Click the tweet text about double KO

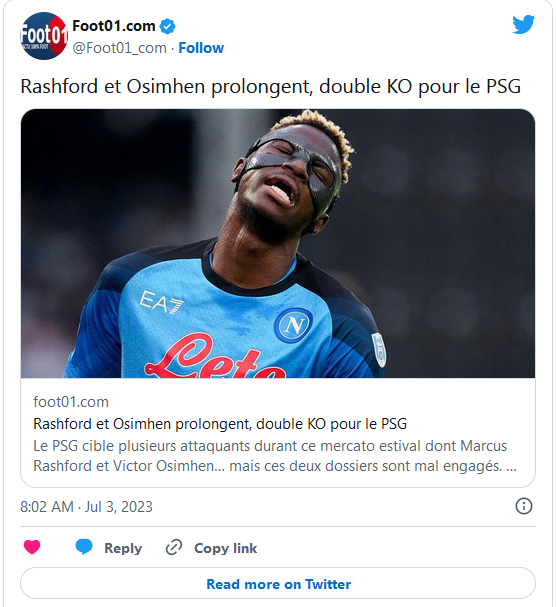click(x=271, y=86)
